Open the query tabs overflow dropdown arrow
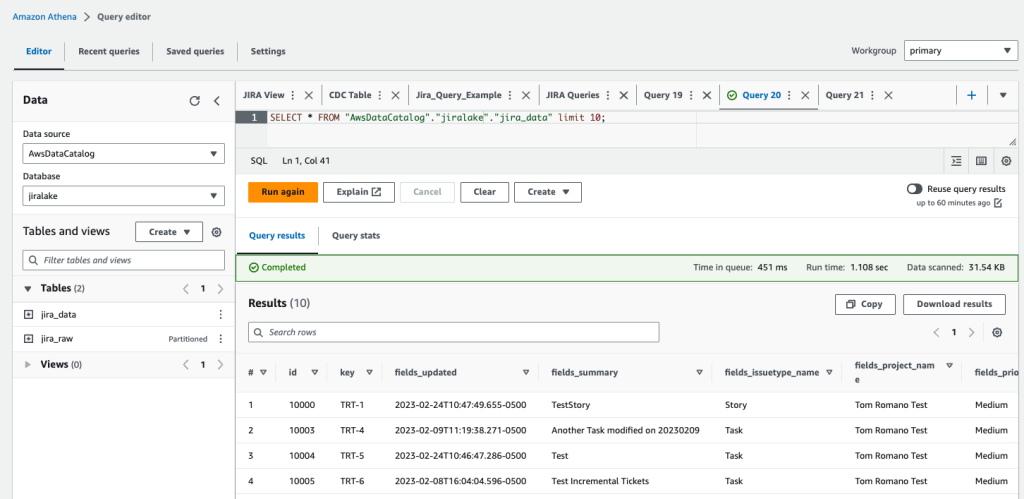Image resolution: width=1024 pixels, height=499 pixels. 1003,95
